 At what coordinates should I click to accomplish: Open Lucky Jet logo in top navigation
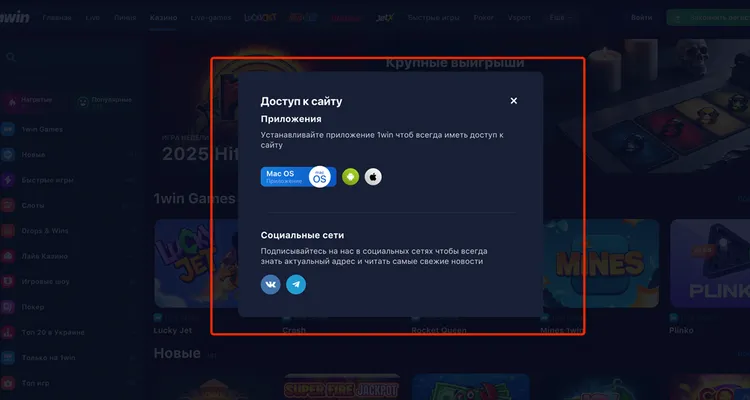coord(261,18)
